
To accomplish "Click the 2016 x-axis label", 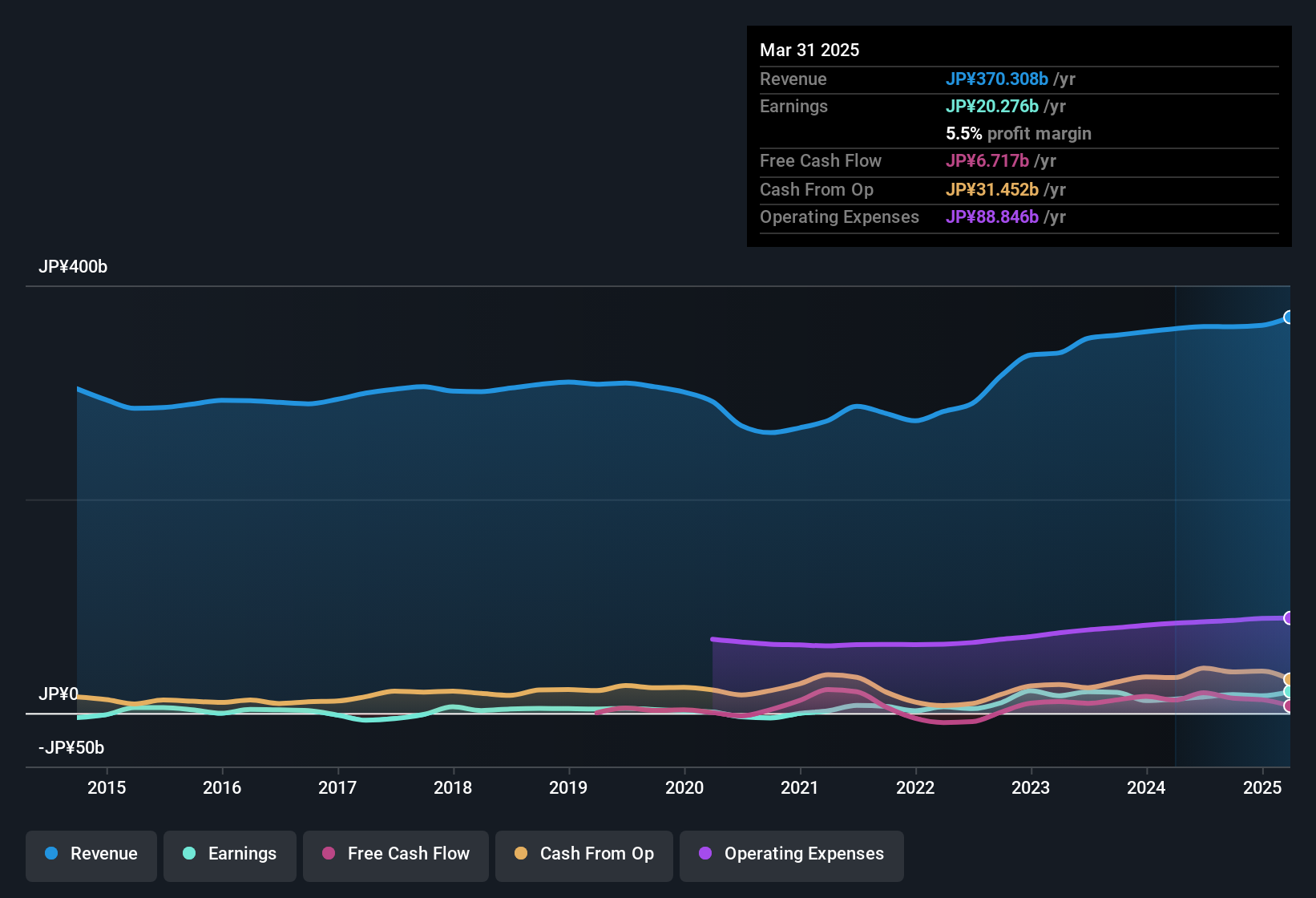I will [222, 787].
